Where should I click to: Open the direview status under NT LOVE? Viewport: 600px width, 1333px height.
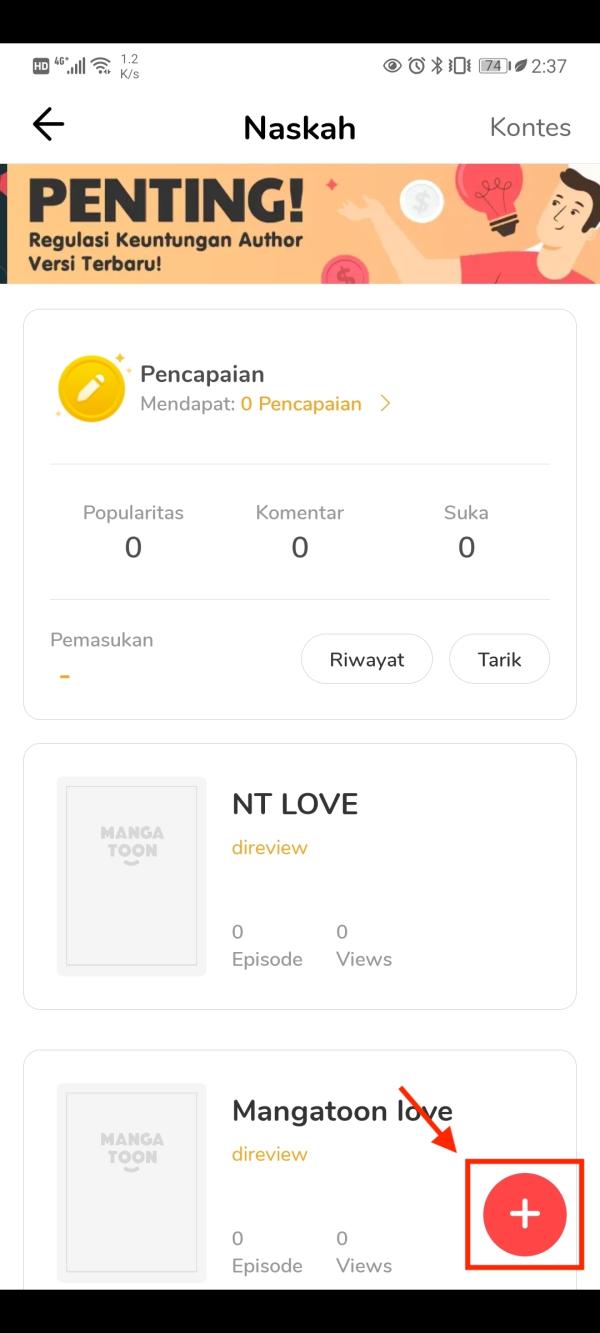[x=269, y=847]
